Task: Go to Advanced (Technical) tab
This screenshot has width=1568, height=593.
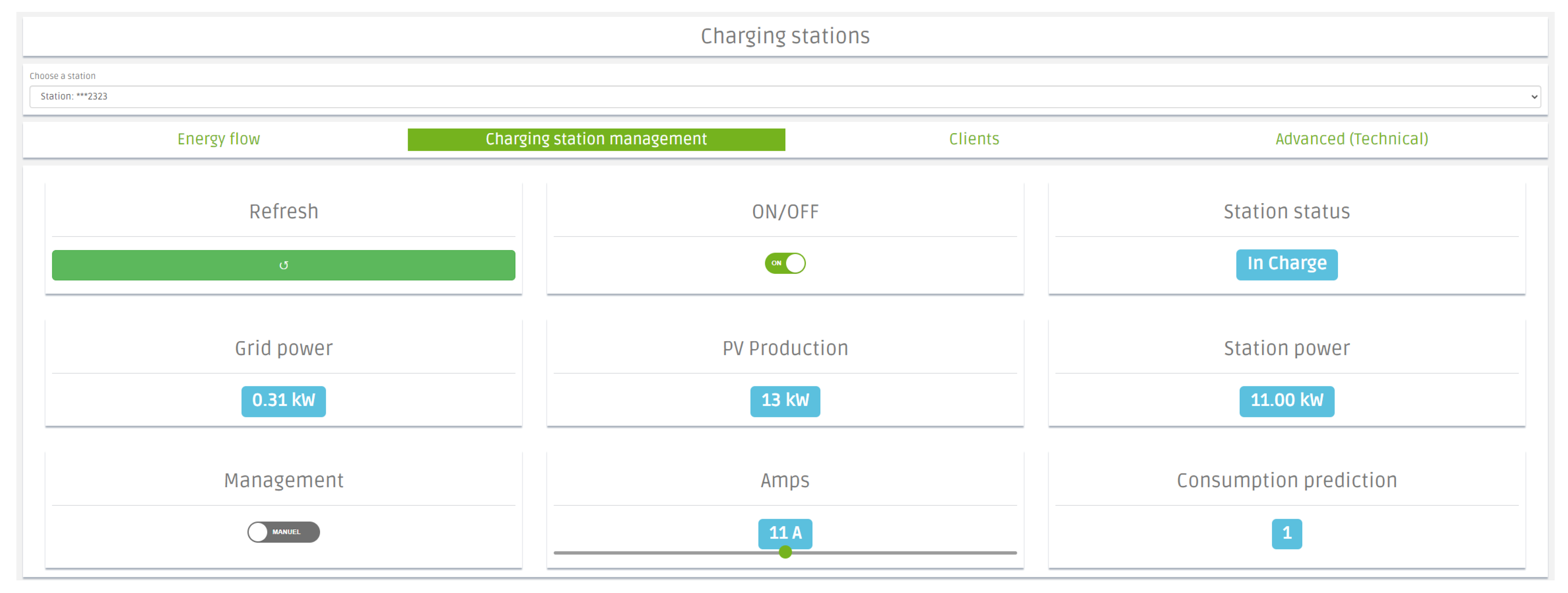Action: pos(1351,140)
